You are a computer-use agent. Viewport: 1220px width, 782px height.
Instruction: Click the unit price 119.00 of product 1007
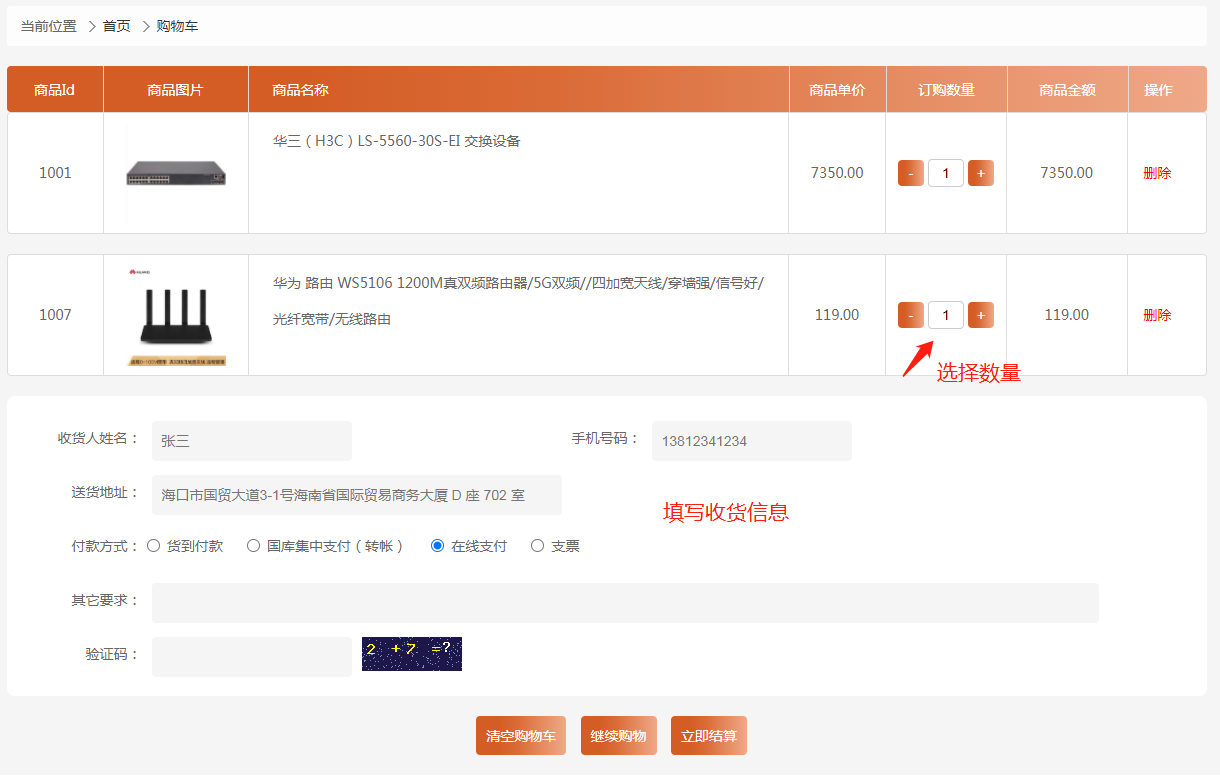pos(837,315)
